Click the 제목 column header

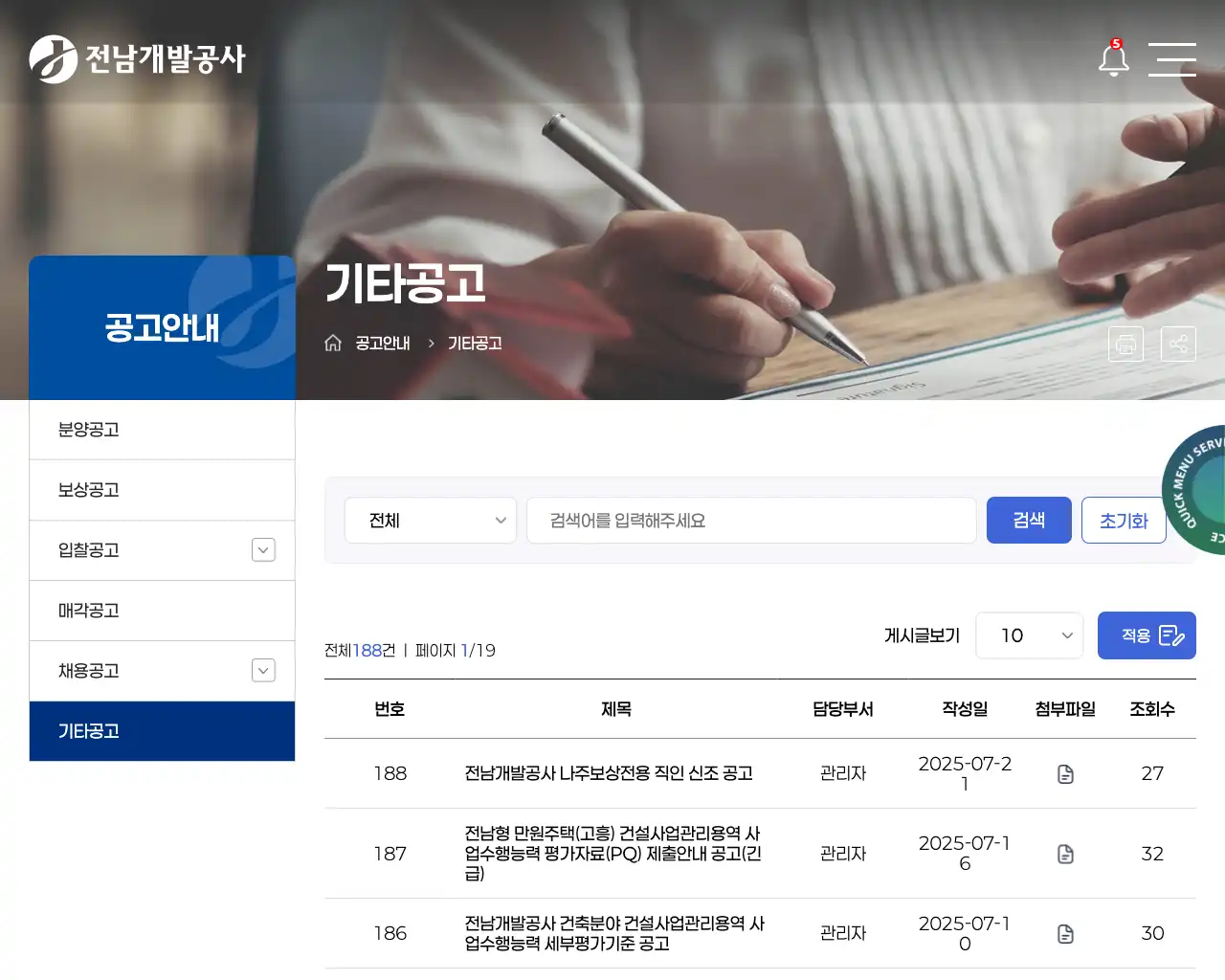[616, 709]
